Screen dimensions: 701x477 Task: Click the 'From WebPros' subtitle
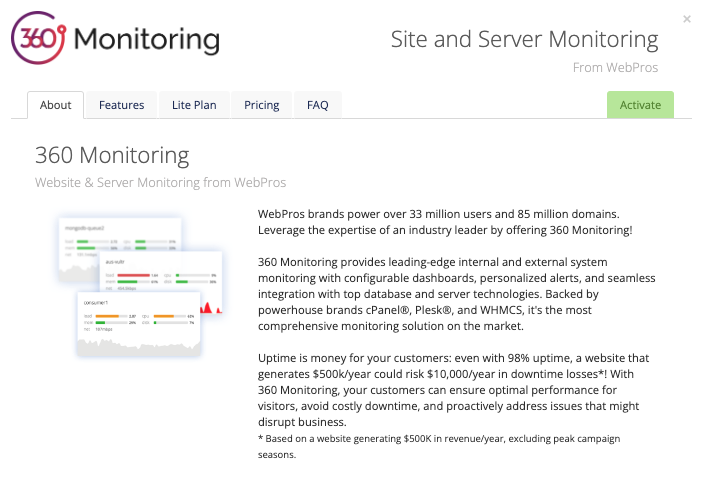pyautogui.click(x=615, y=68)
